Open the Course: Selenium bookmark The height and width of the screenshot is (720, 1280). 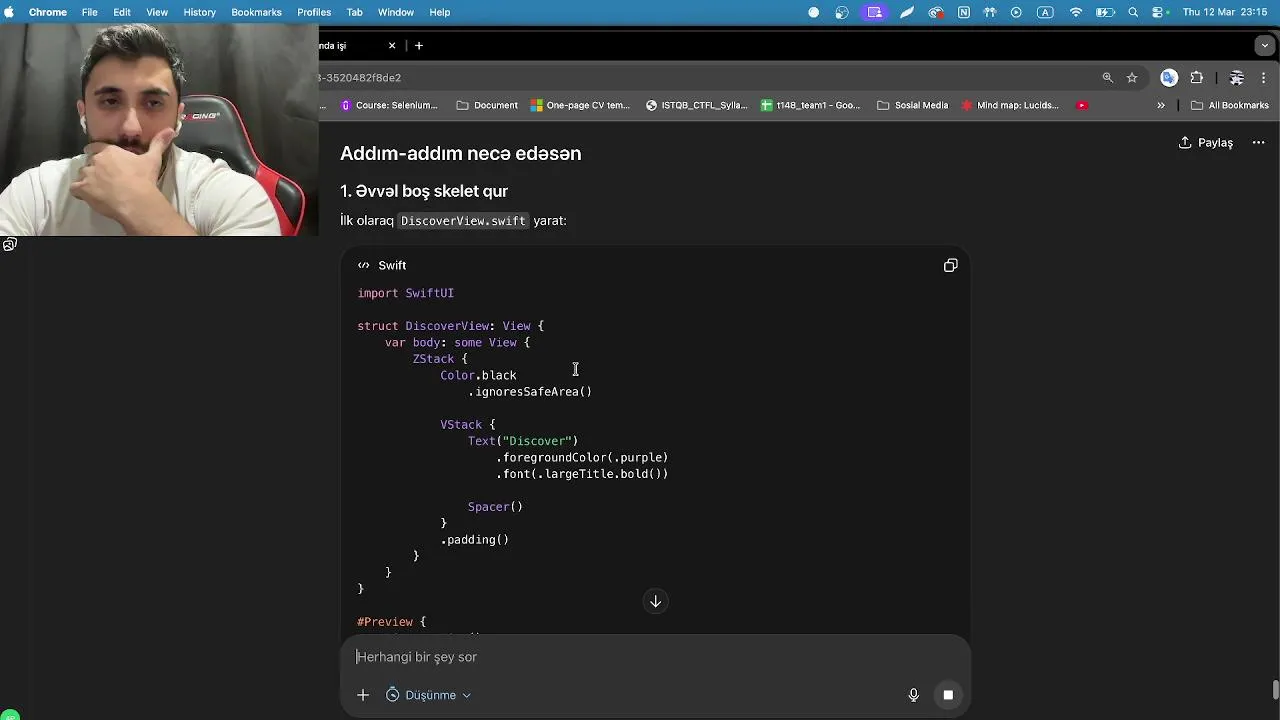(389, 105)
